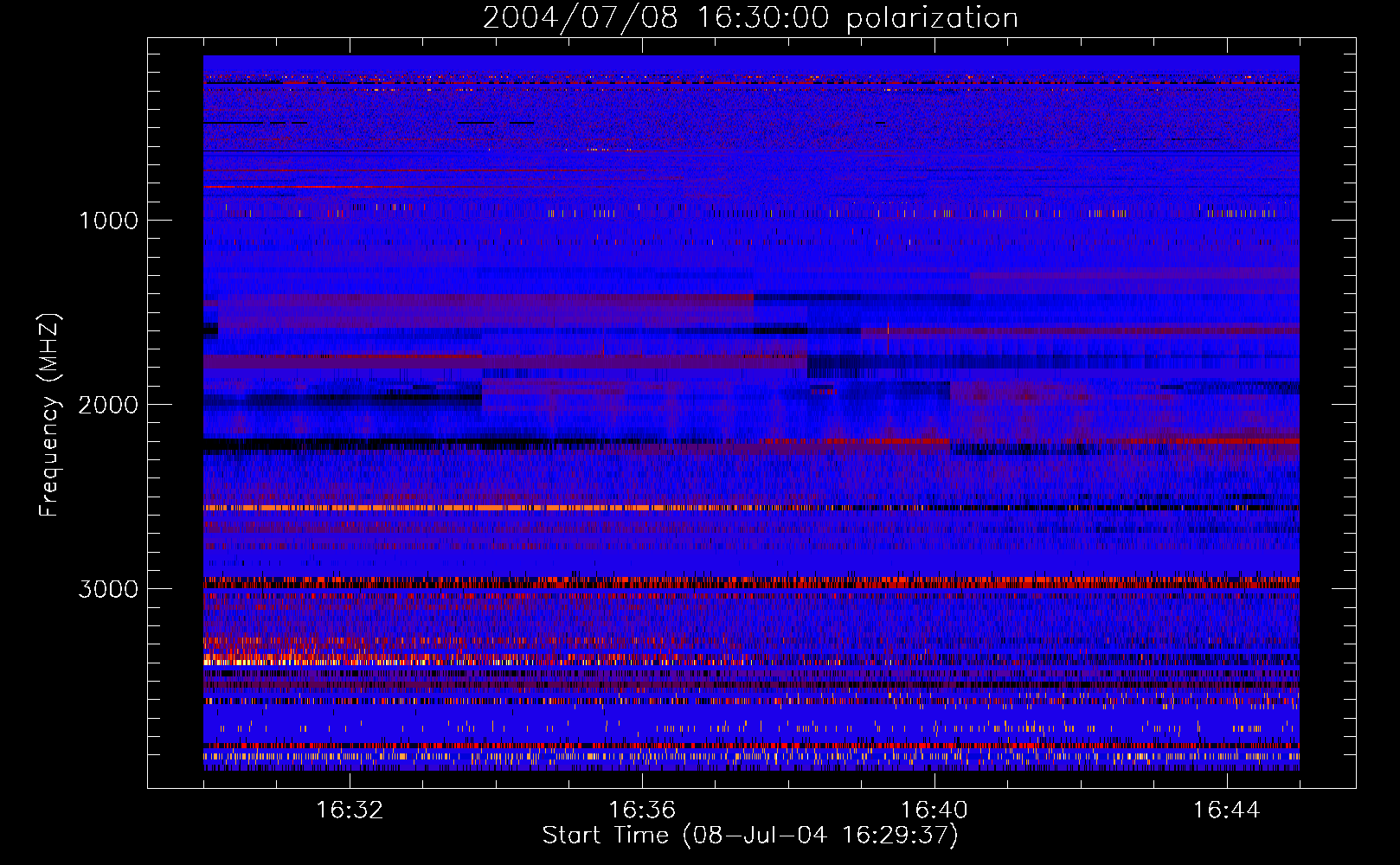Click the "Start Time (08-Jul-04 16:29:37)" label
This screenshot has height=865, width=1400.
click(750, 836)
